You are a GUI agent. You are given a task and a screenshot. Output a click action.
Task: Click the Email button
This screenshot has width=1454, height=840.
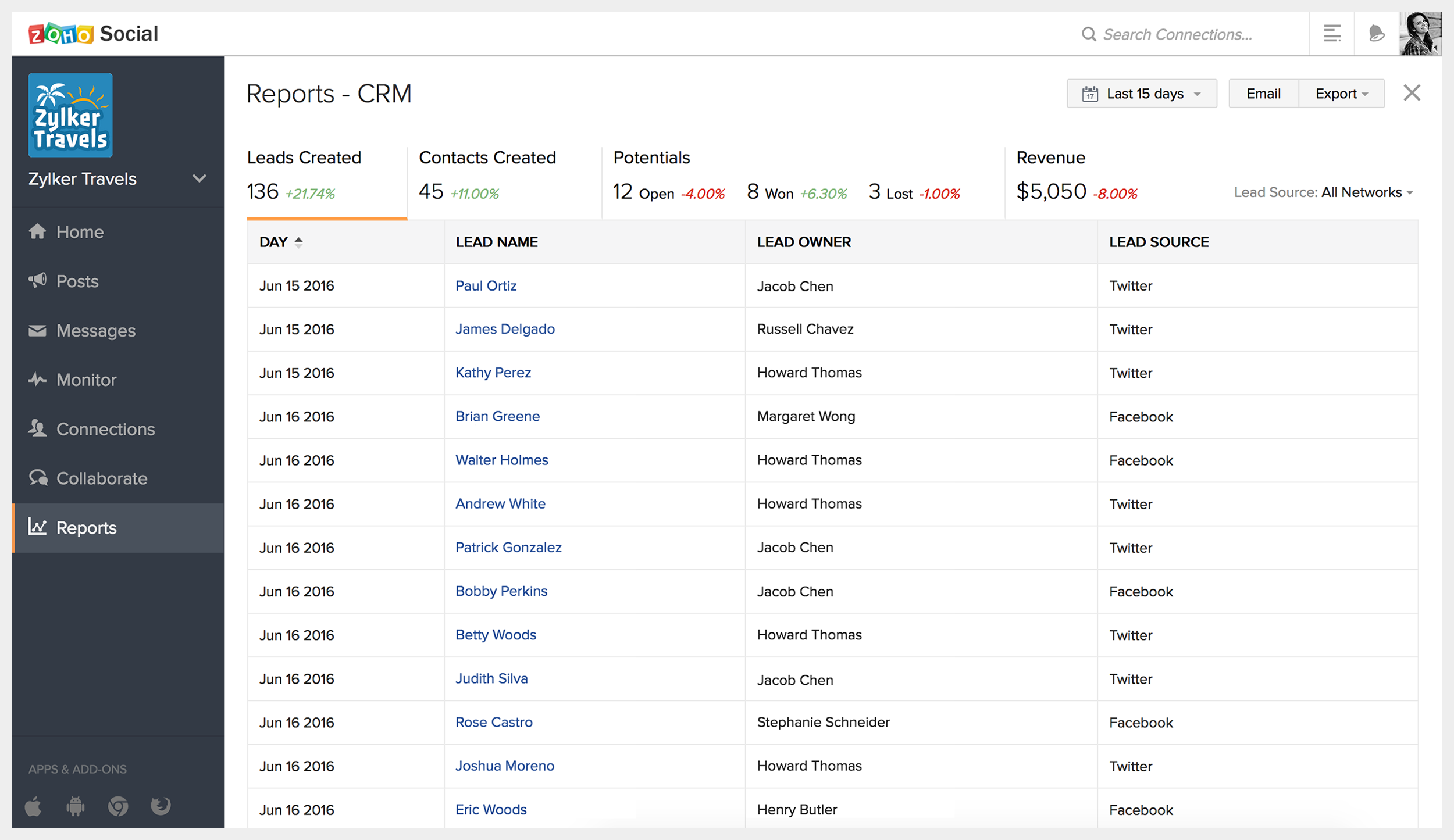point(1263,94)
